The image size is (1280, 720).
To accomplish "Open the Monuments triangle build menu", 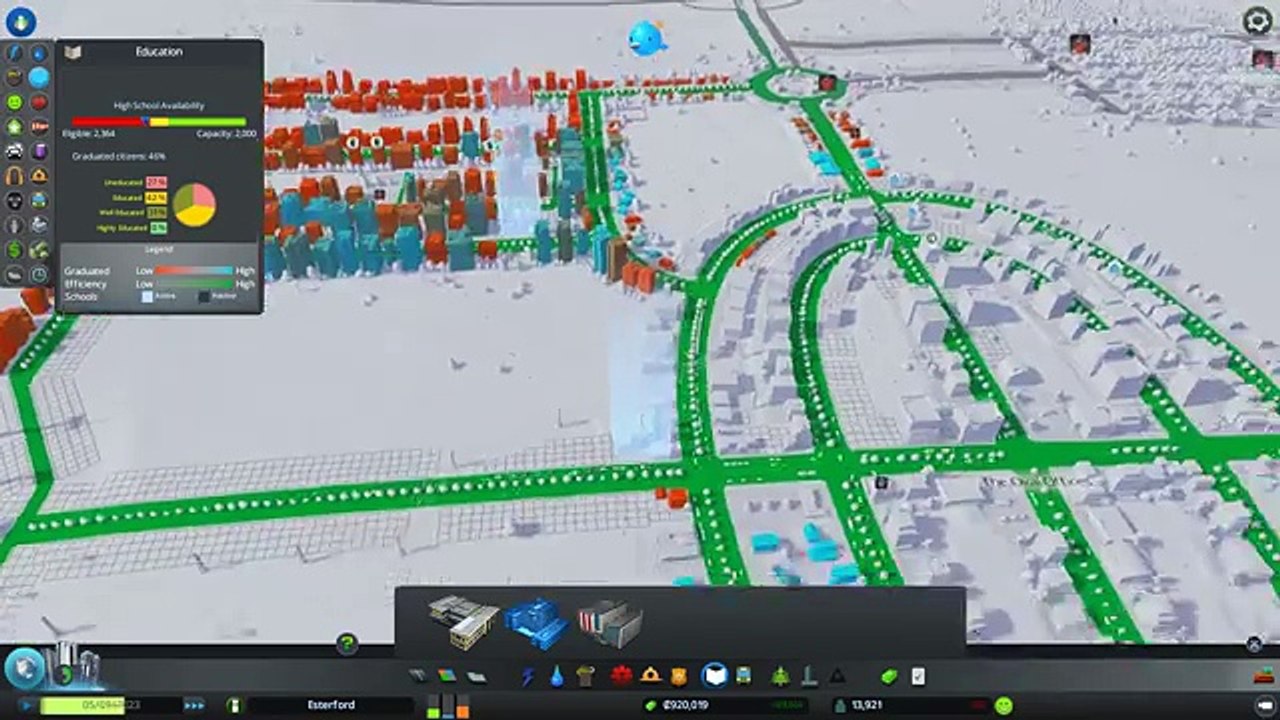I will [838, 676].
